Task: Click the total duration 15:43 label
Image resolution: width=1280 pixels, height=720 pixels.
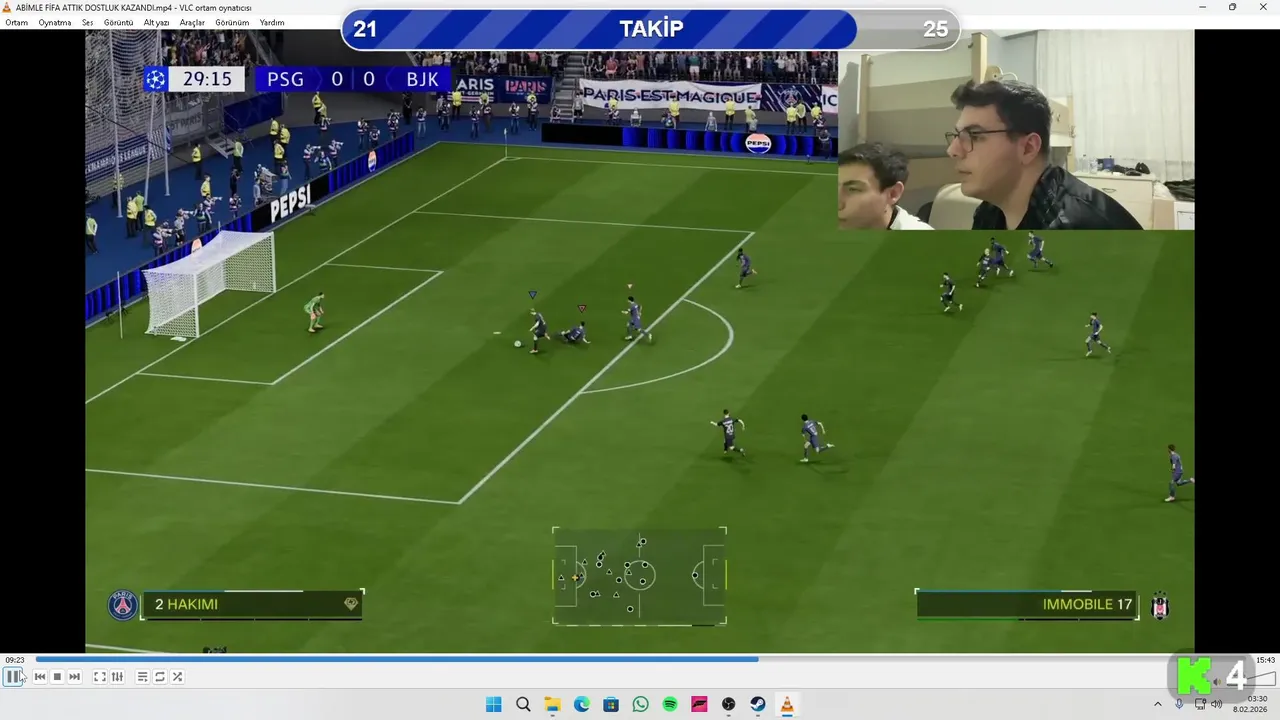Action: click(x=1265, y=660)
